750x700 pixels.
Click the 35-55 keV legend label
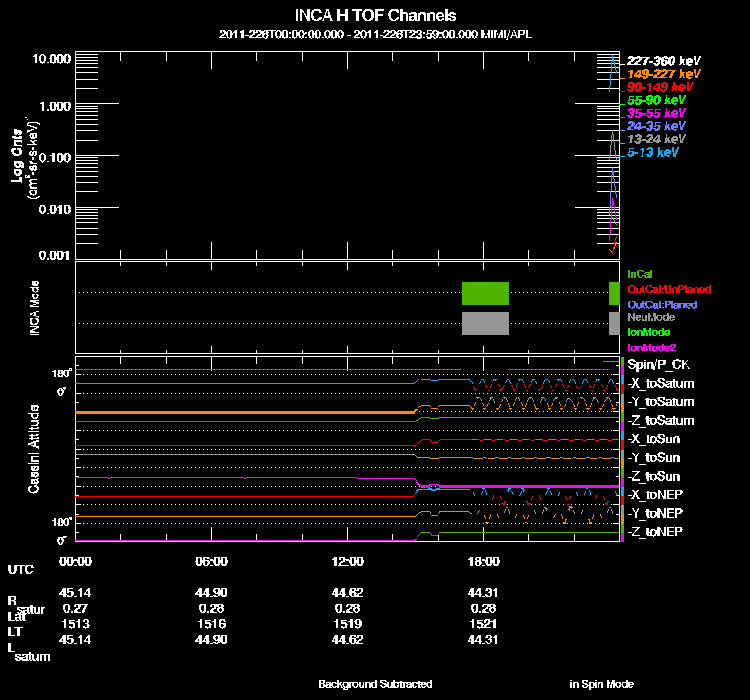click(x=656, y=113)
